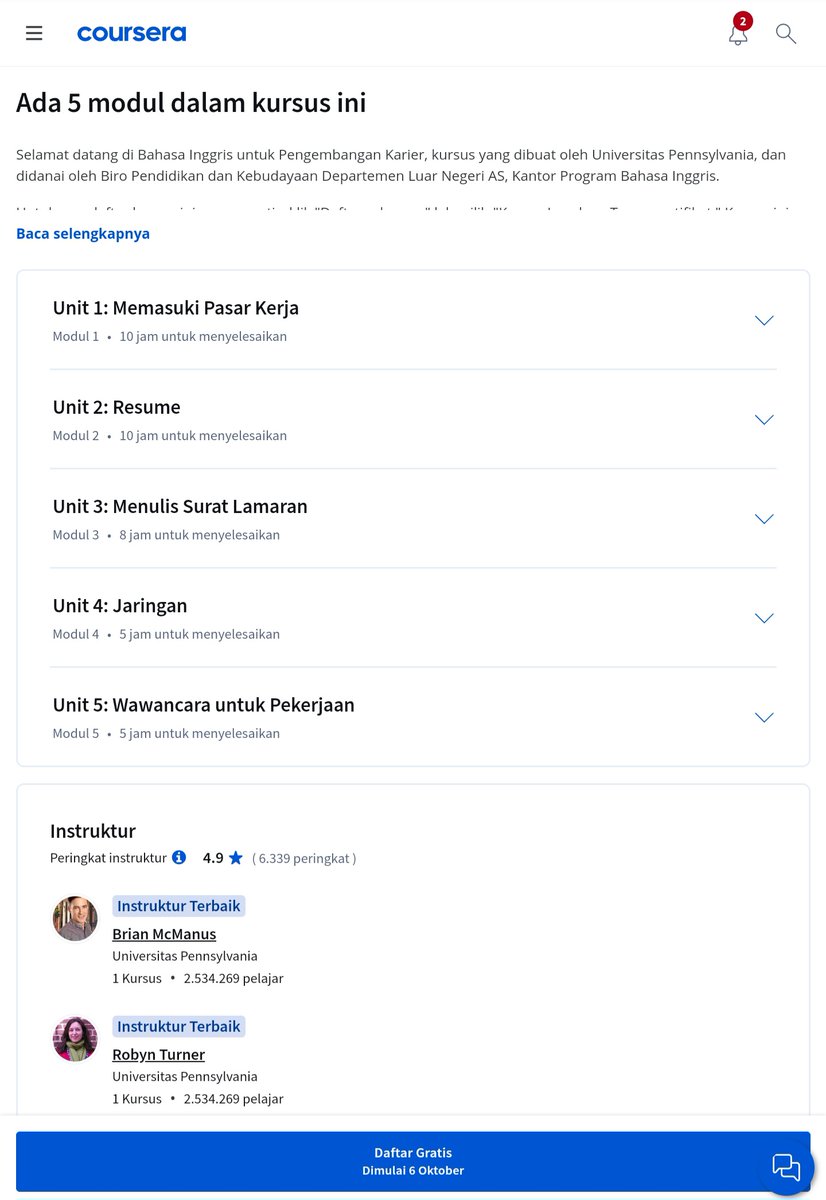
Task: Open the search magnifier icon
Action: point(786,33)
